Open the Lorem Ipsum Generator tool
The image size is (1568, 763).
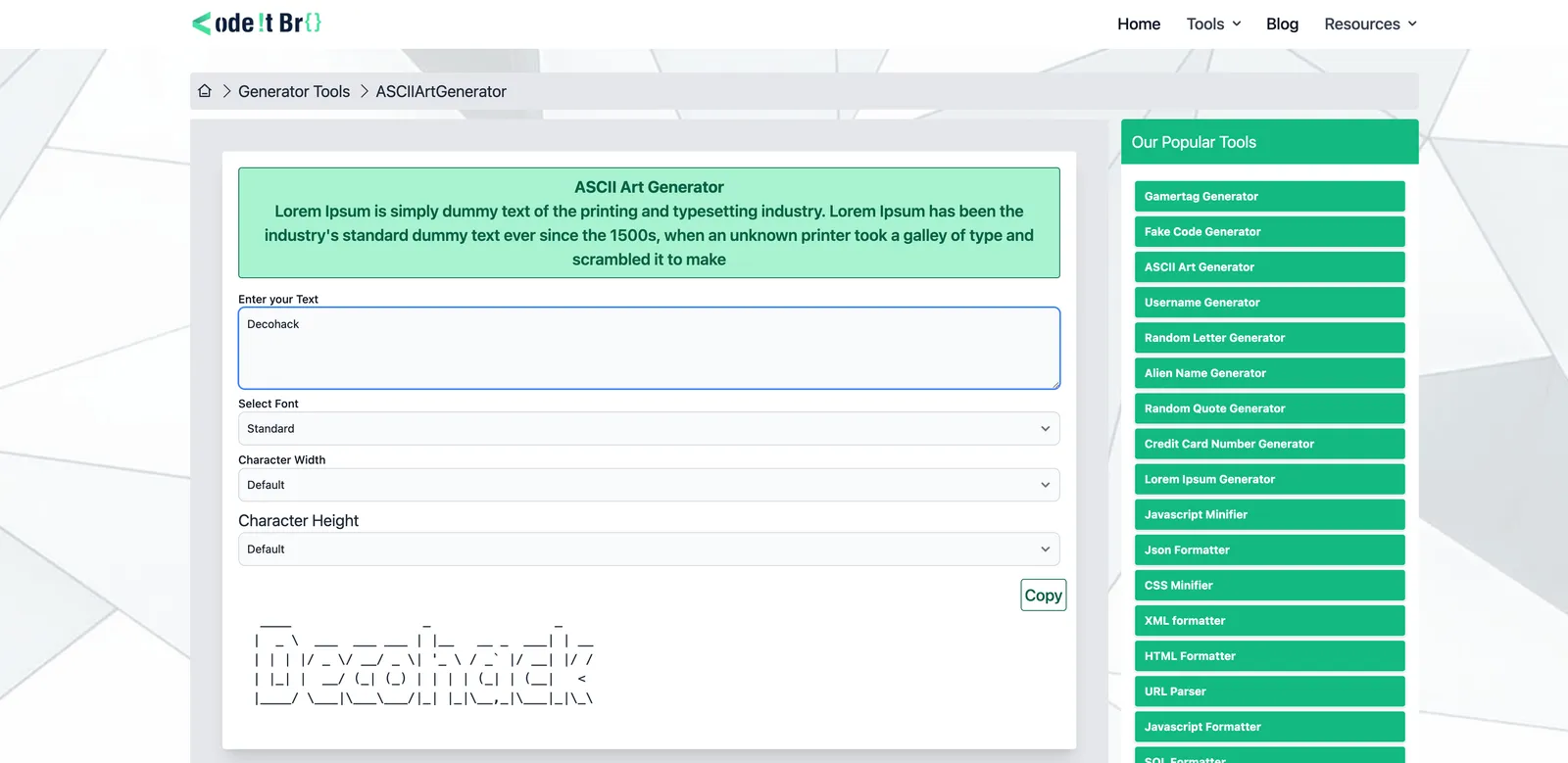1269,479
